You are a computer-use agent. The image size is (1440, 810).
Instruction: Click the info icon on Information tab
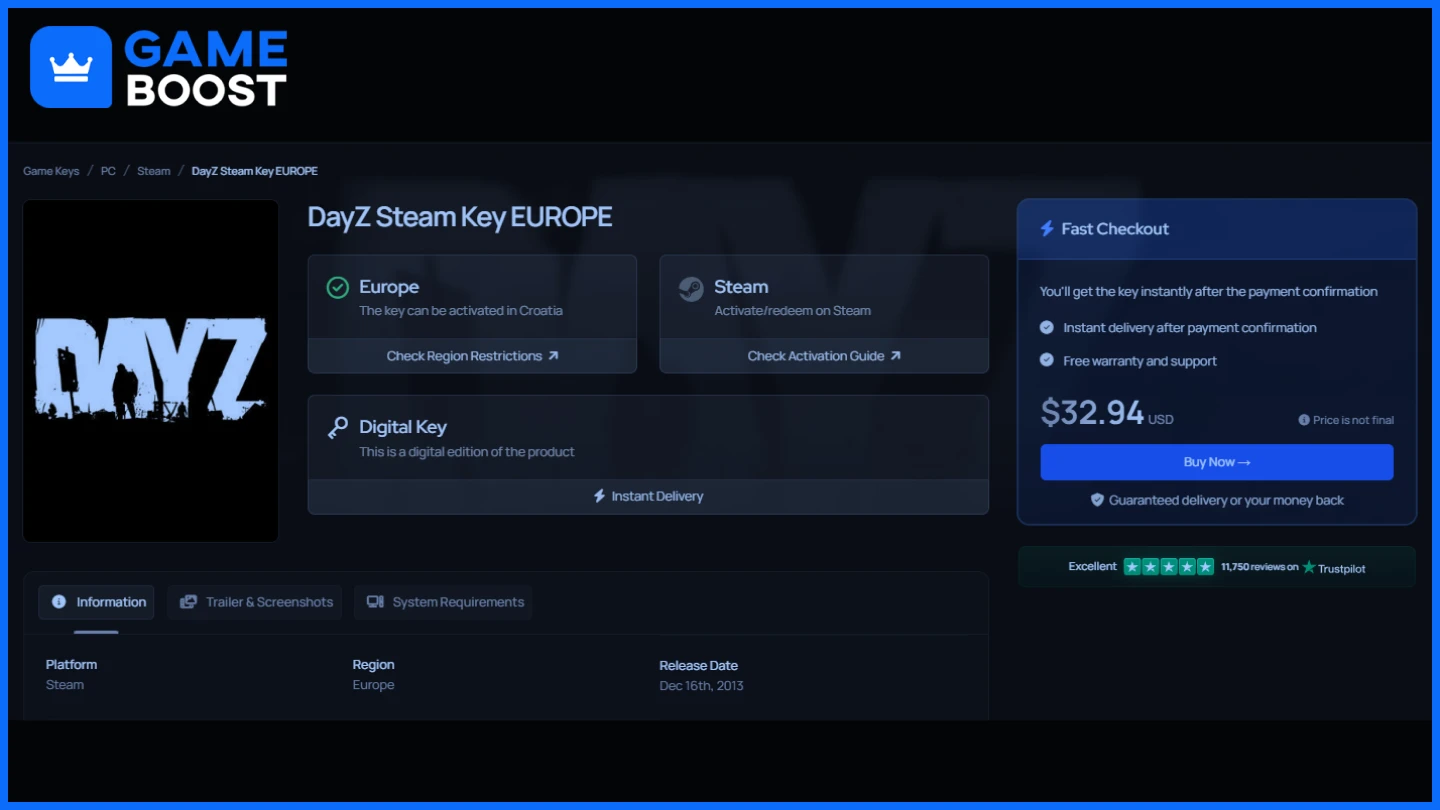(x=59, y=602)
